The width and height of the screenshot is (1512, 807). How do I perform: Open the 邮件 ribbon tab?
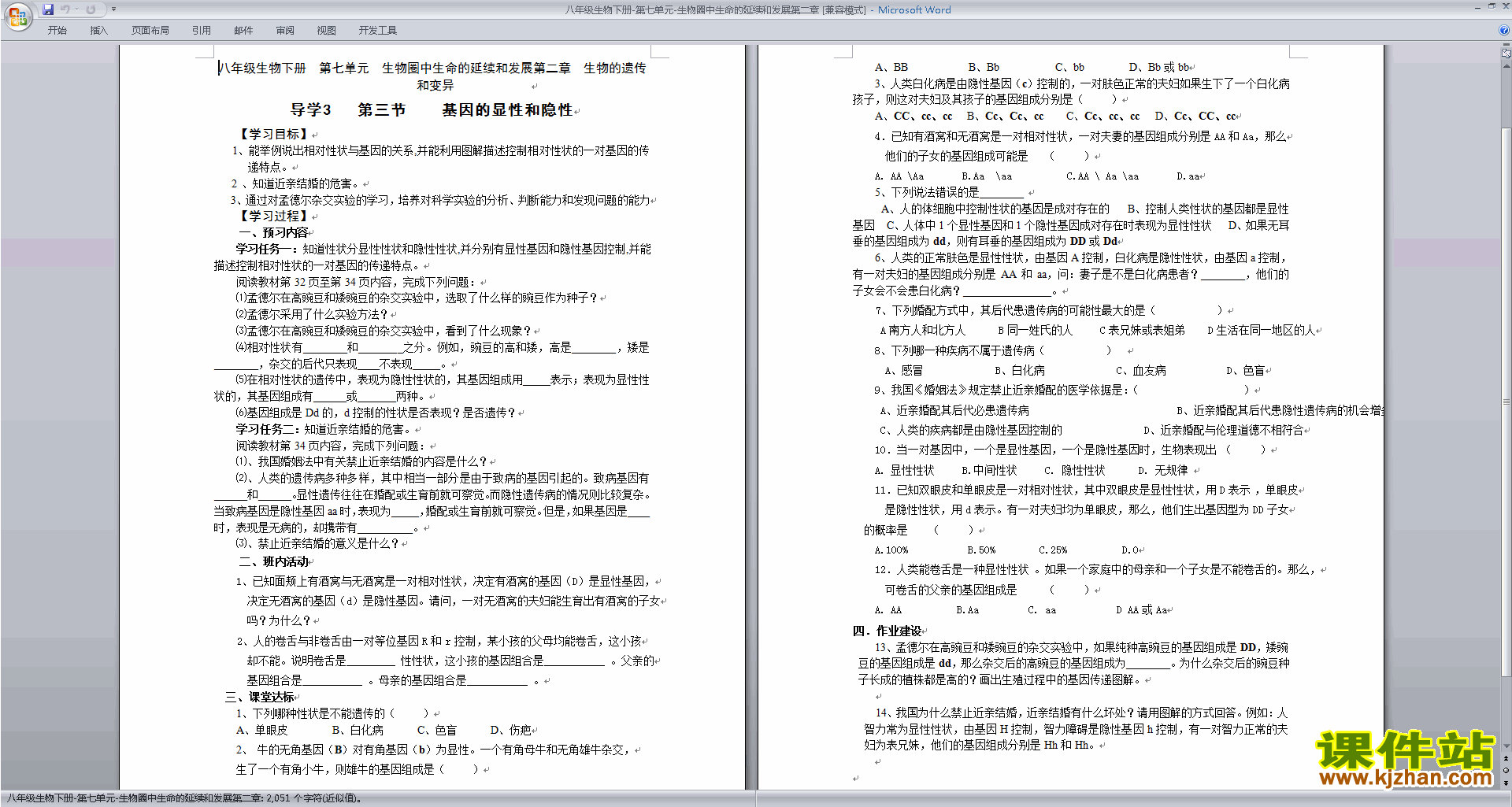point(243,30)
